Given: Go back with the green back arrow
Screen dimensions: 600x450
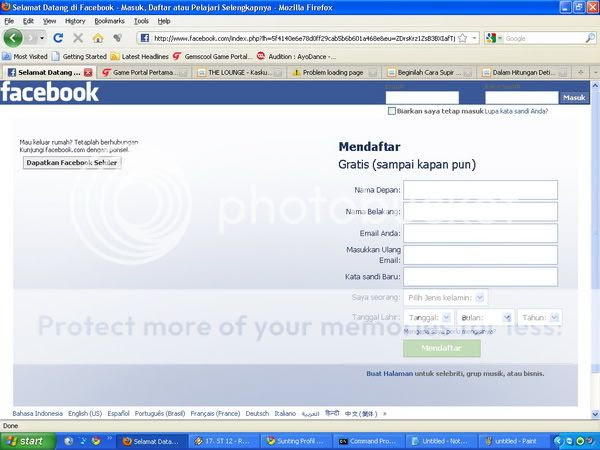Looking at the screenshot, I should 13,38.
